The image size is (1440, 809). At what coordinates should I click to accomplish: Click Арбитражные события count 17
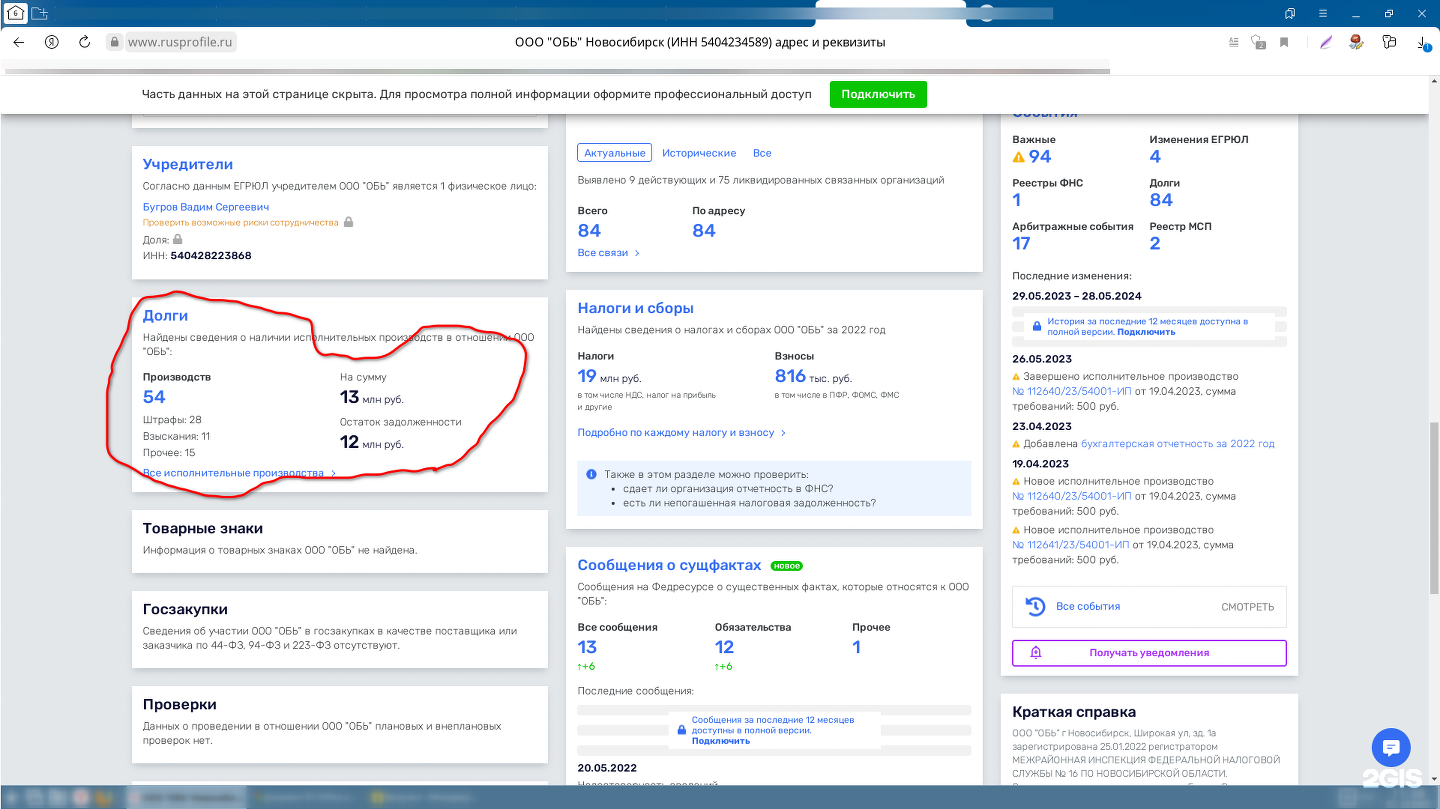[x=1021, y=244]
